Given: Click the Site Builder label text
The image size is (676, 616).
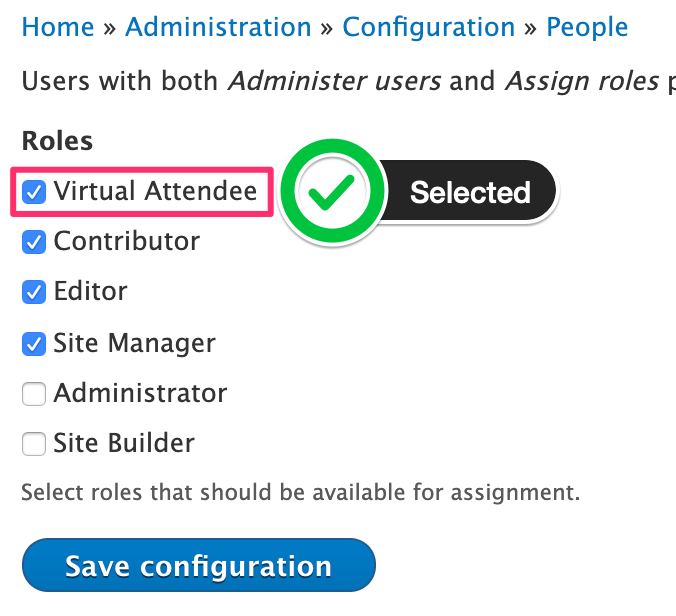Looking at the screenshot, I should 124,444.
